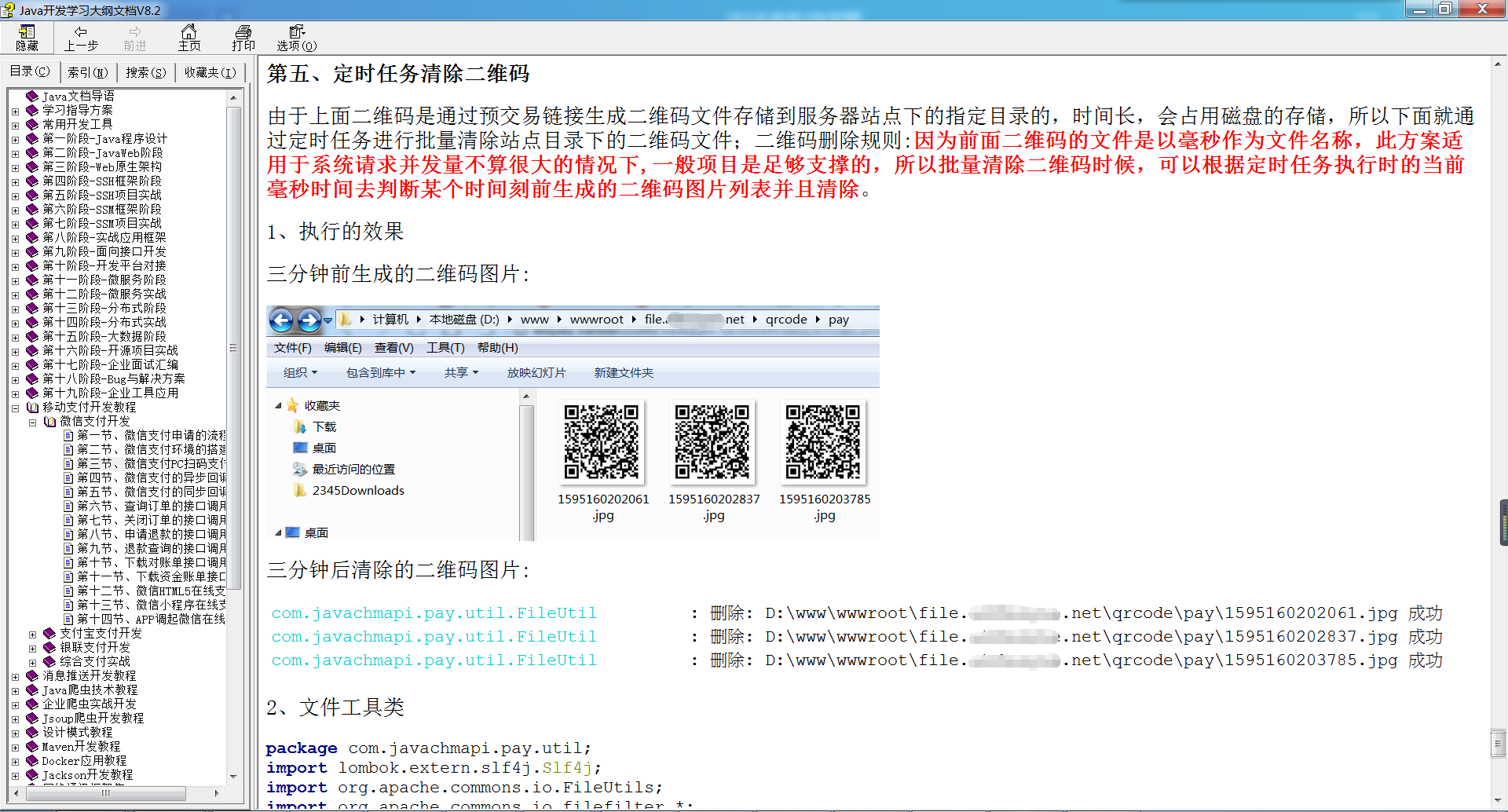Expand the 第一阶段-Java程序设计 node
This screenshot has height=812, width=1508.
(15, 139)
